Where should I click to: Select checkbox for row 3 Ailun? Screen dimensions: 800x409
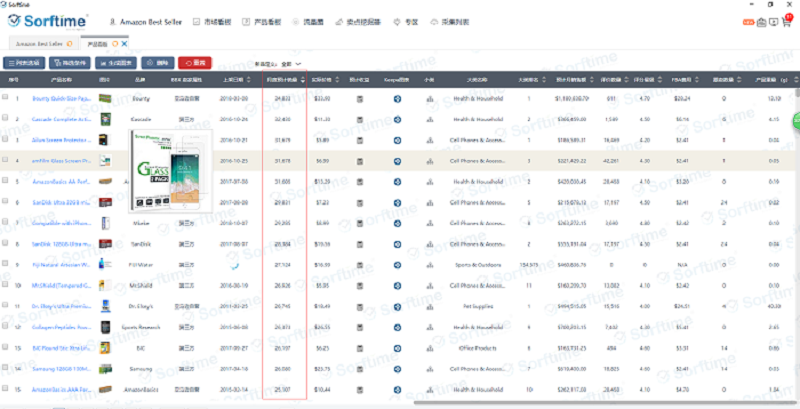point(5,138)
